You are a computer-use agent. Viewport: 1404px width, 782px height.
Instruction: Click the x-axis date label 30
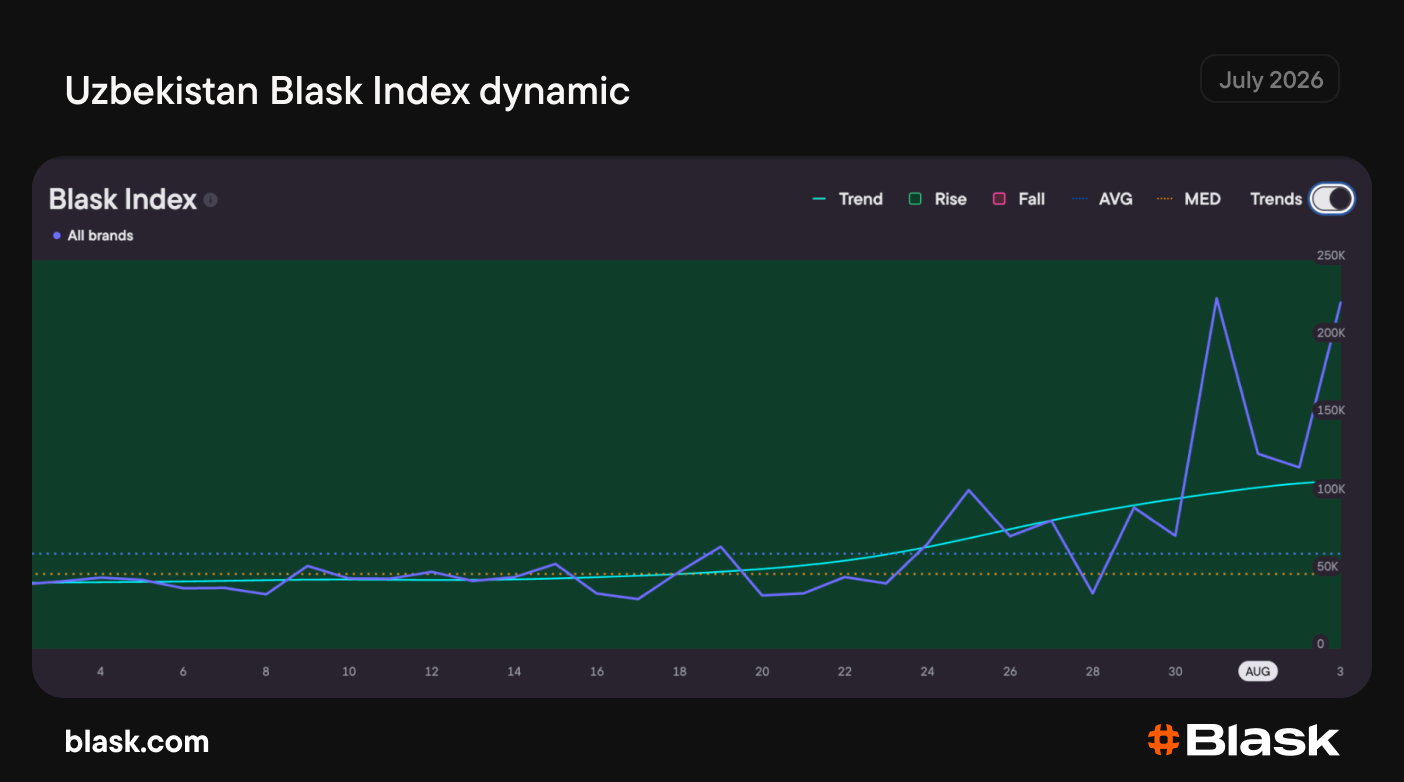[x=1175, y=671]
